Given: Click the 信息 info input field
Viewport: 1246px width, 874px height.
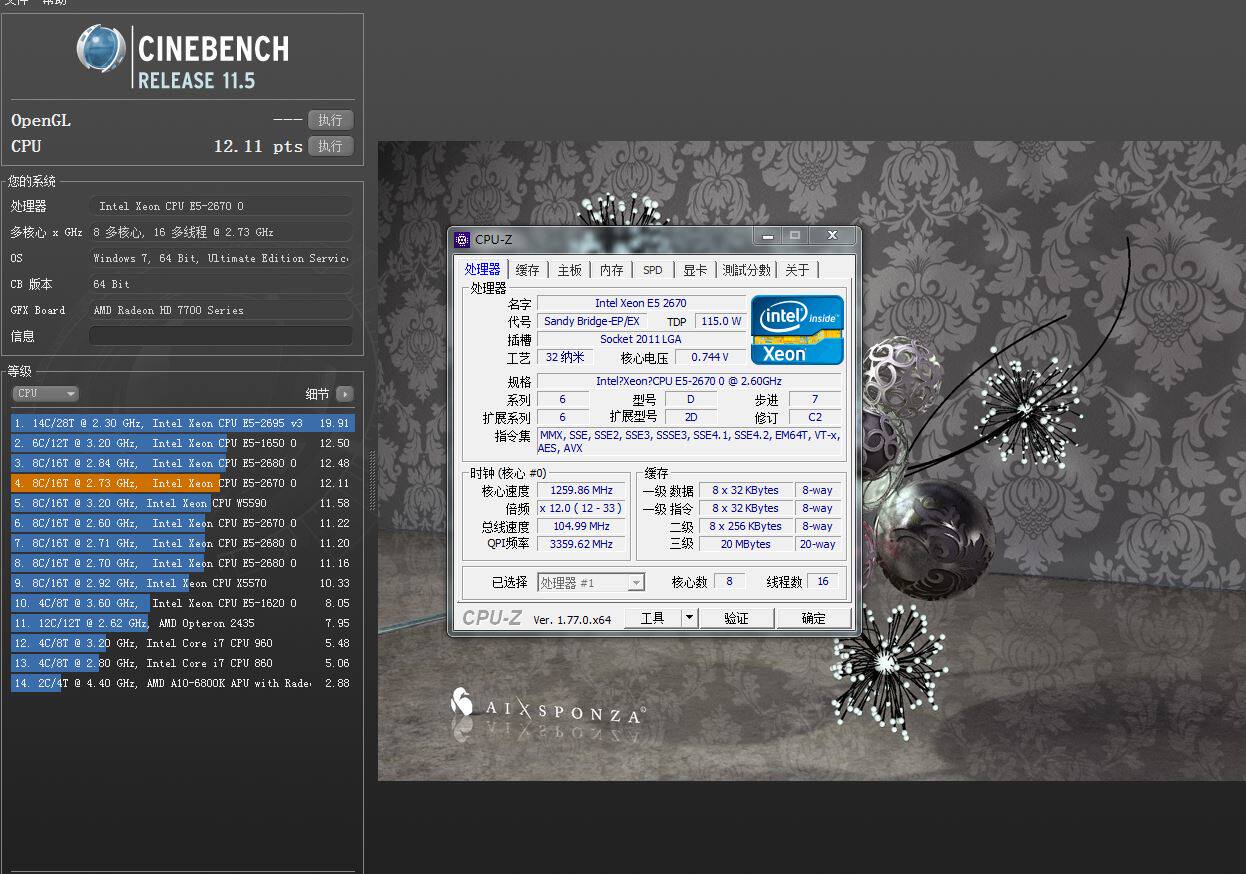Looking at the screenshot, I should pos(221,336).
